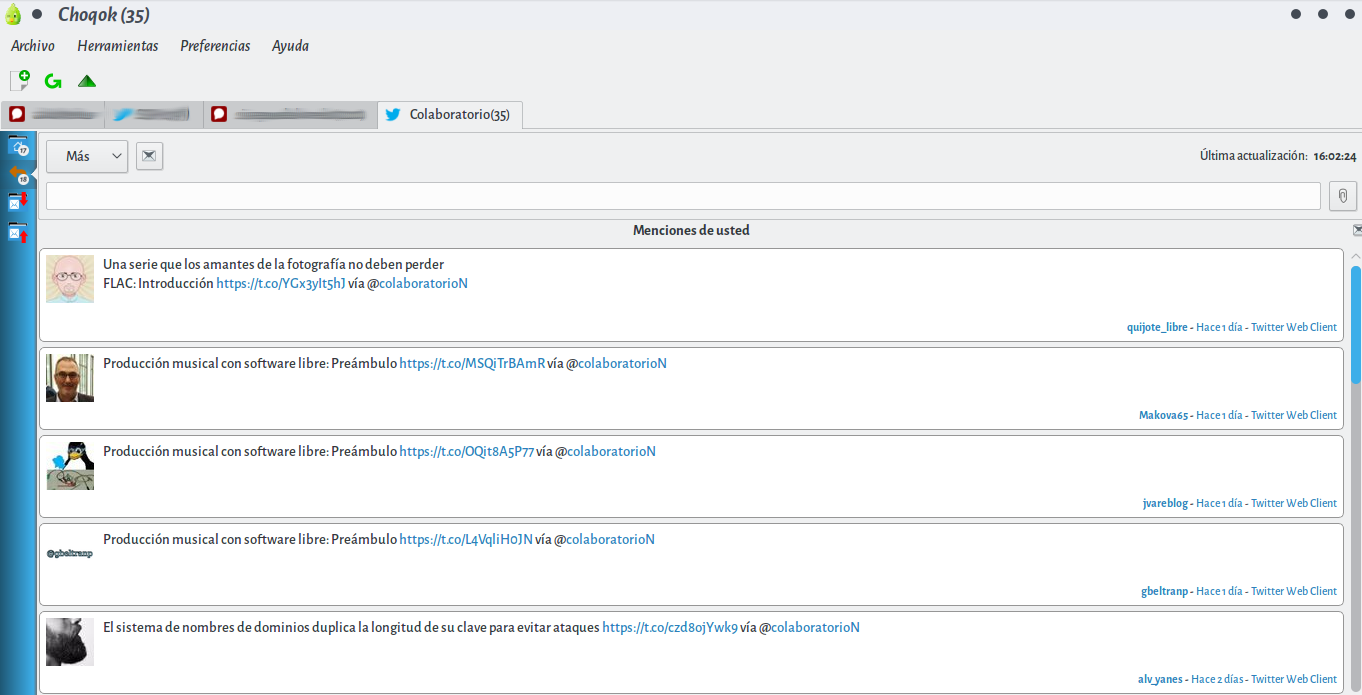Click the envelope button beside Más
Screen dimensions: 1362x695
click(149, 156)
